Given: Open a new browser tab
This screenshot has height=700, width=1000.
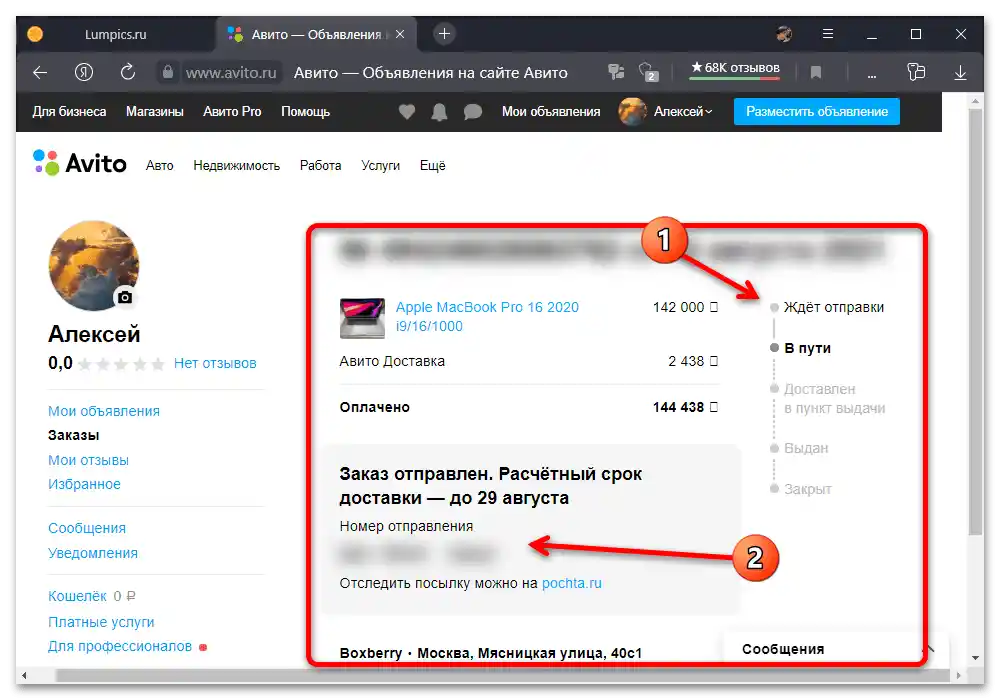Looking at the screenshot, I should pyautogui.click(x=445, y=34).
